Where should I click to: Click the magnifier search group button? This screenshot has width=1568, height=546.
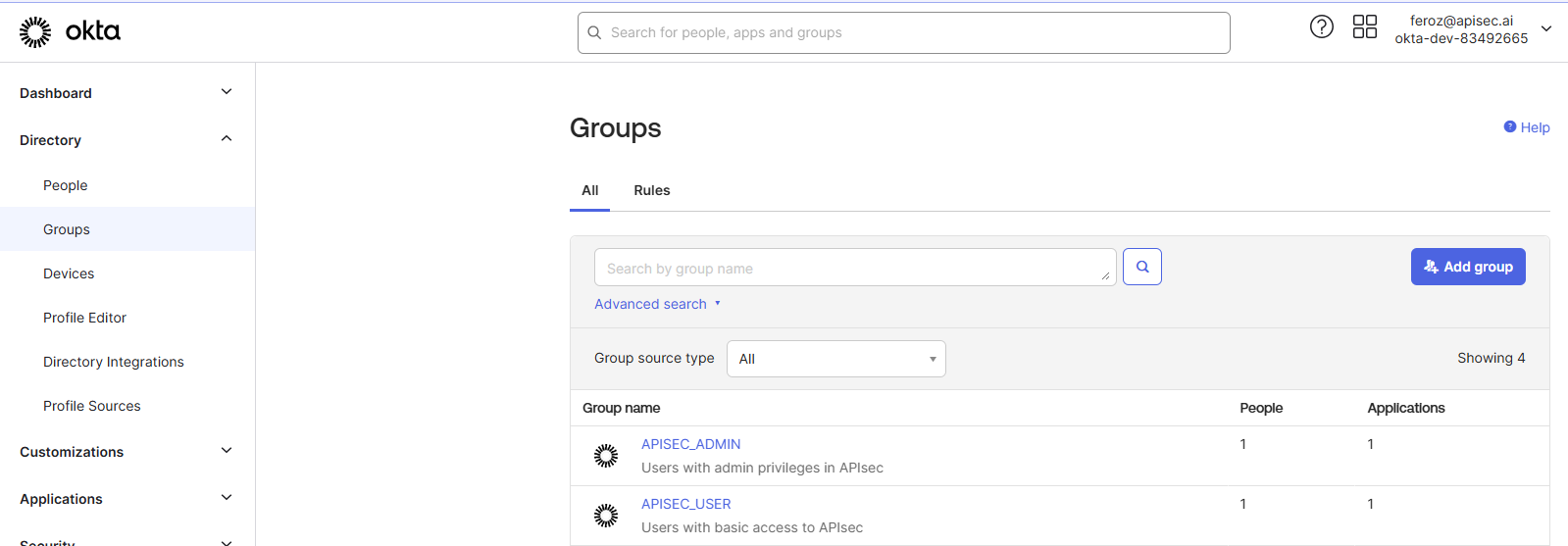[1141, 267]
